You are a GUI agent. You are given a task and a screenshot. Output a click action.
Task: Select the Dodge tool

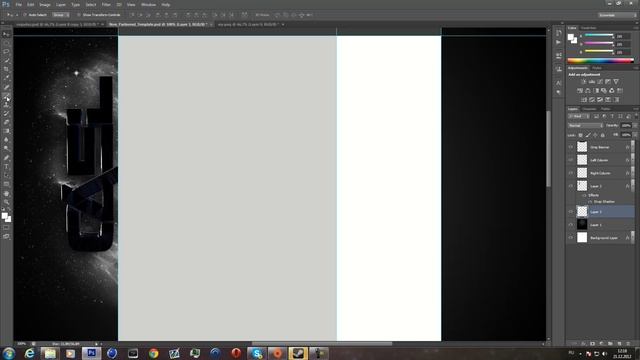(6, 149)
